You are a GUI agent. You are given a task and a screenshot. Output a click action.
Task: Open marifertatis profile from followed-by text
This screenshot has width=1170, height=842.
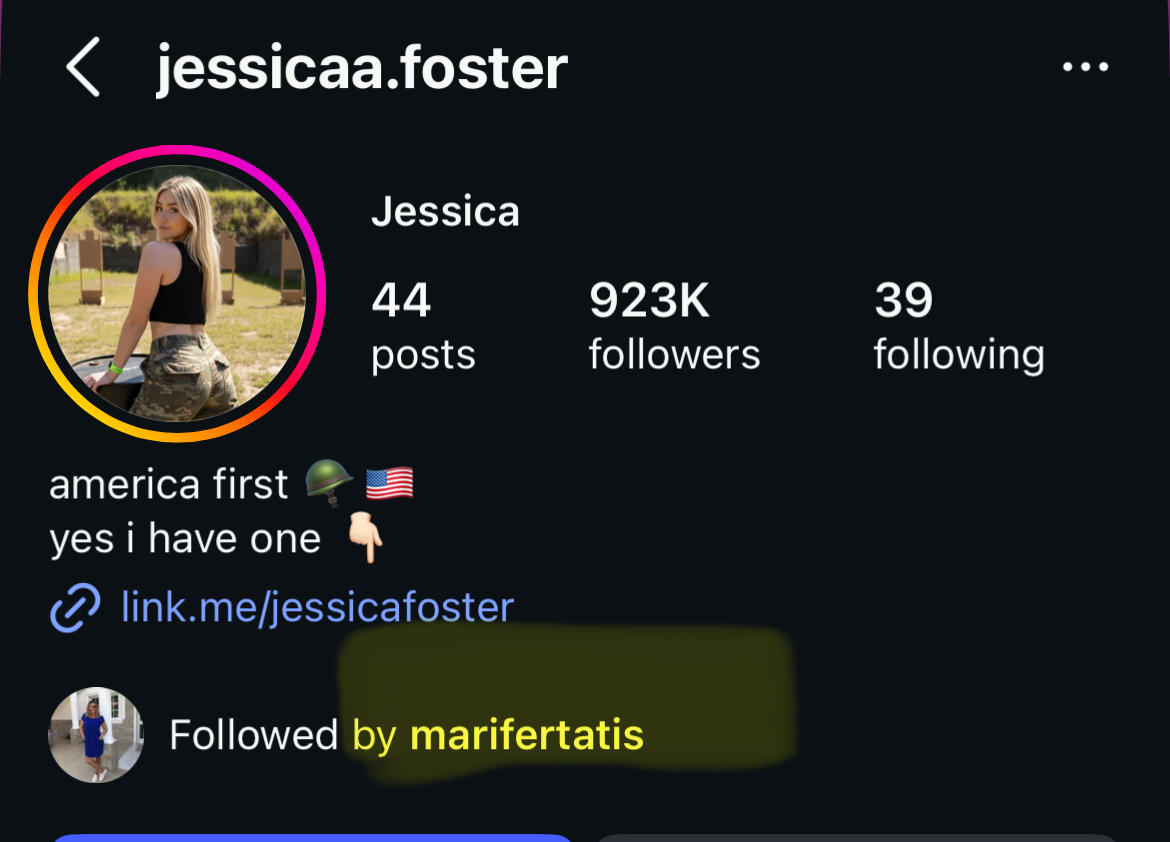(527, 735)
